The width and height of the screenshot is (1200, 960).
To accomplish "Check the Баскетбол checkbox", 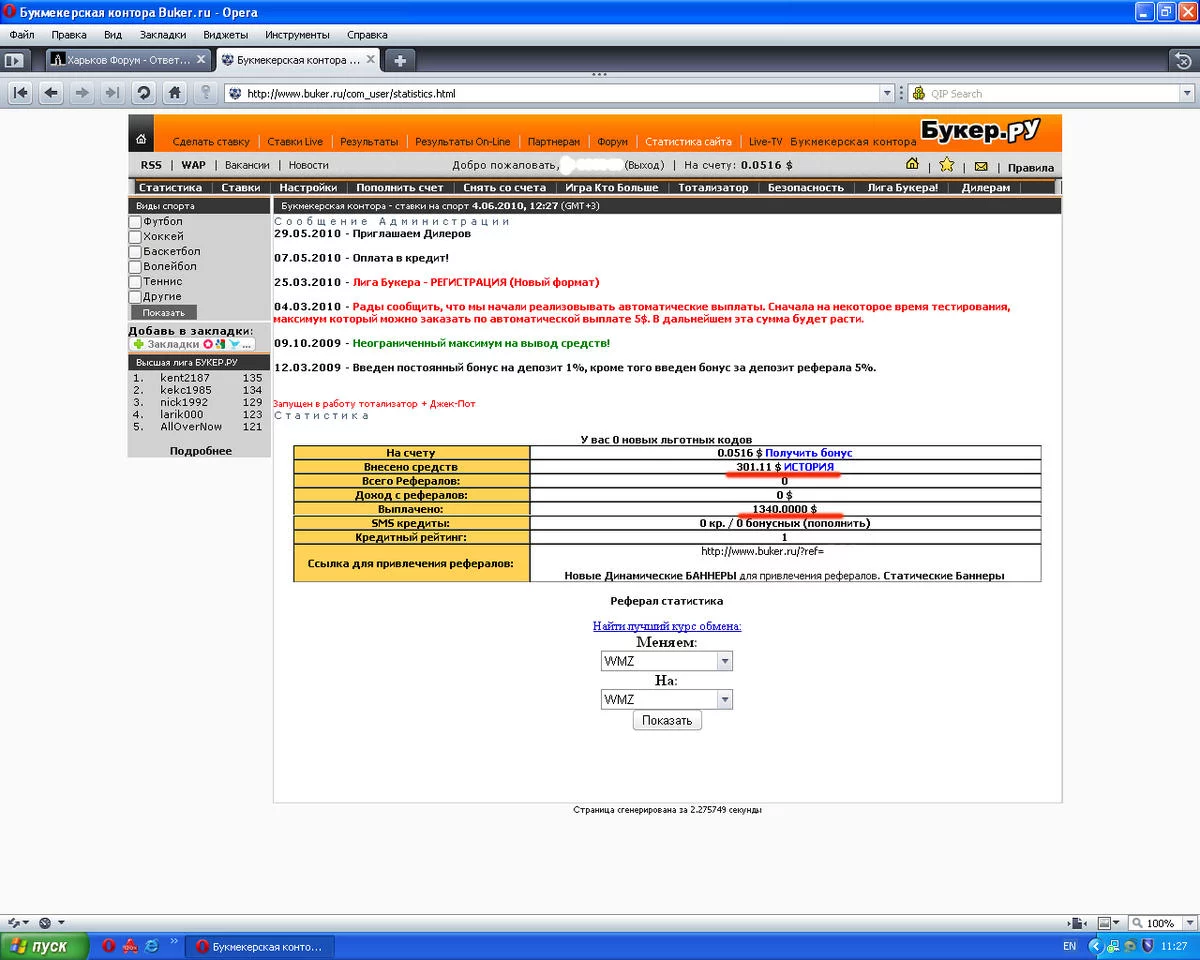I will coord(135,252).
